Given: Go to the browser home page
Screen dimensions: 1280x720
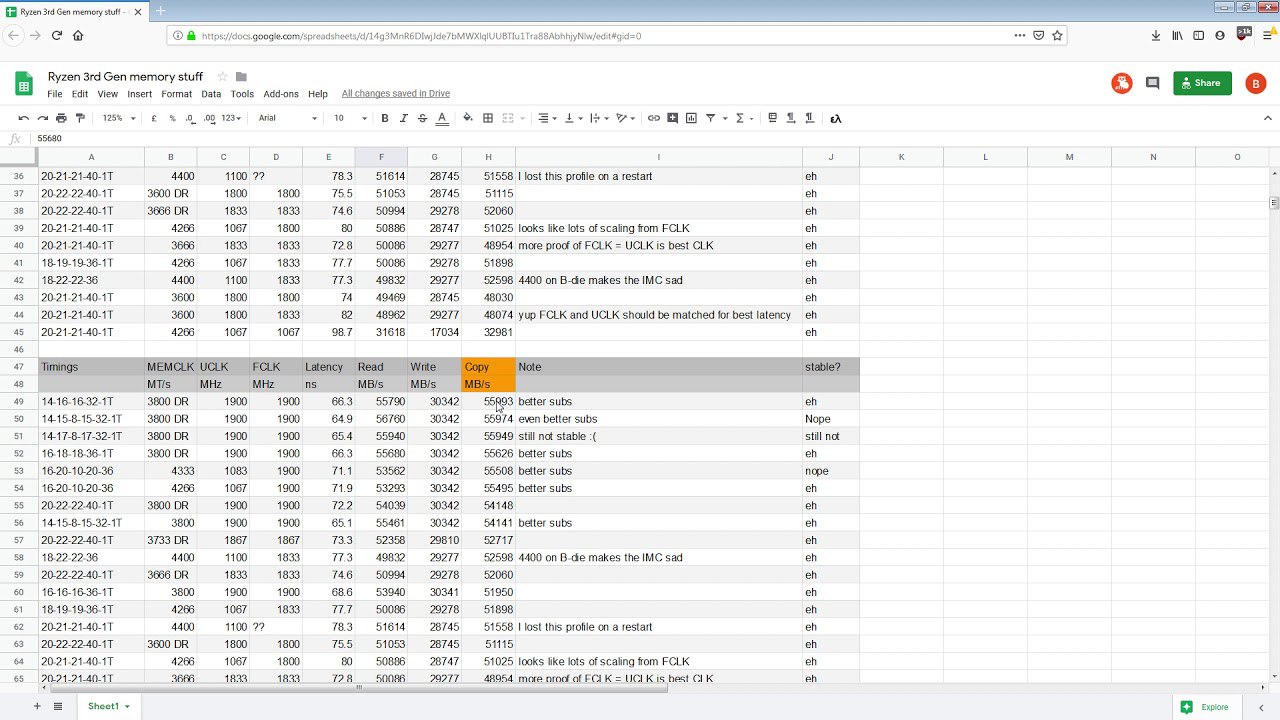Looking at the screenshot, I should click(x=78, y=35).
